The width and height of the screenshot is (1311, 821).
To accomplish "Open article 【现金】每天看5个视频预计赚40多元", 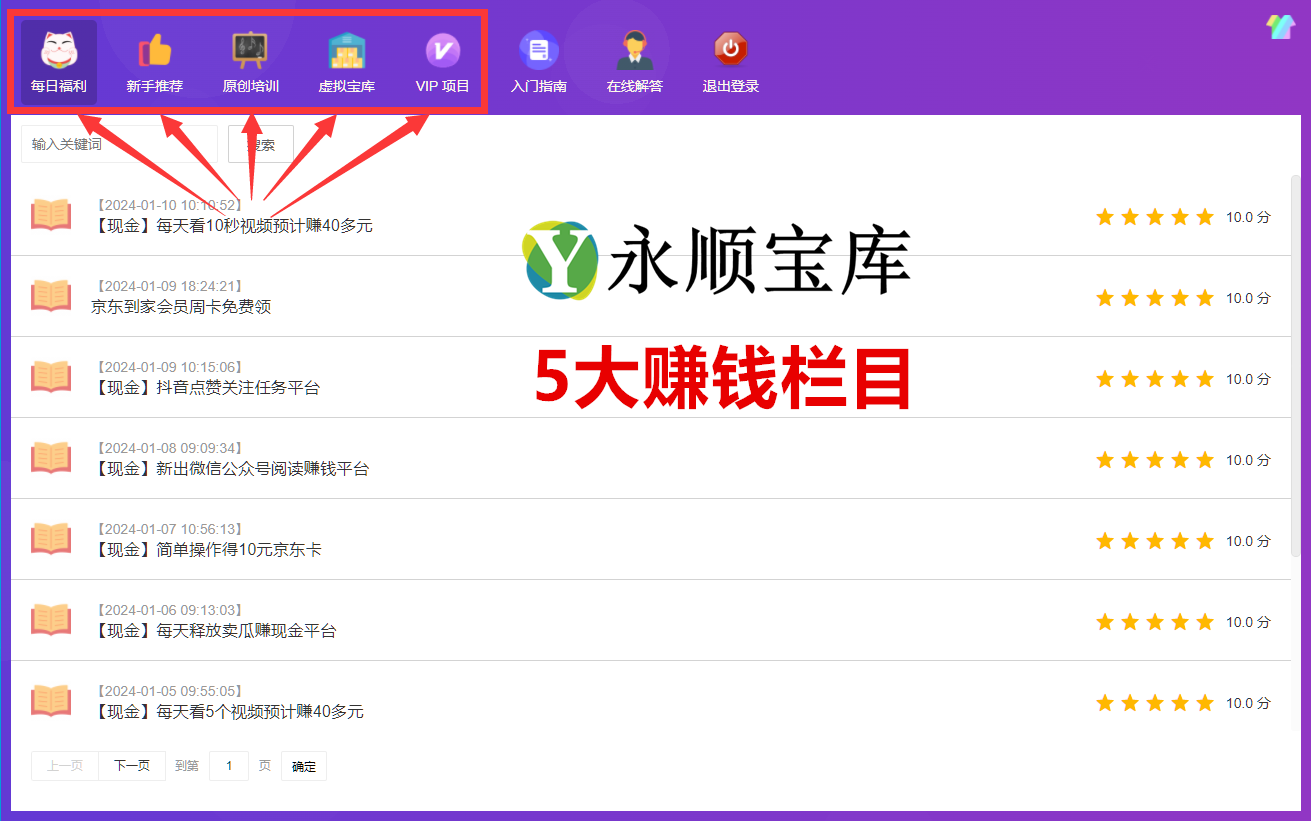I will (228, 712).
